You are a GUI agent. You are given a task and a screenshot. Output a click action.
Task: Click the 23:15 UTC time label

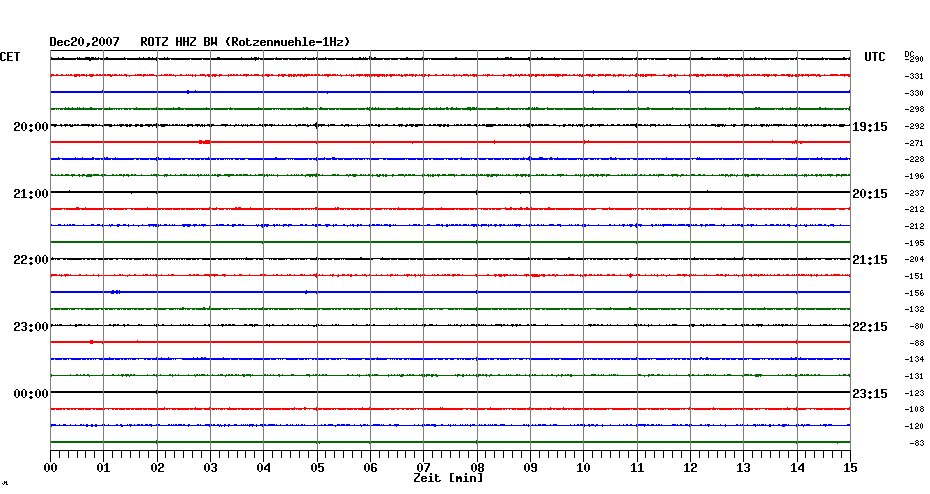(x=870, y=394)
